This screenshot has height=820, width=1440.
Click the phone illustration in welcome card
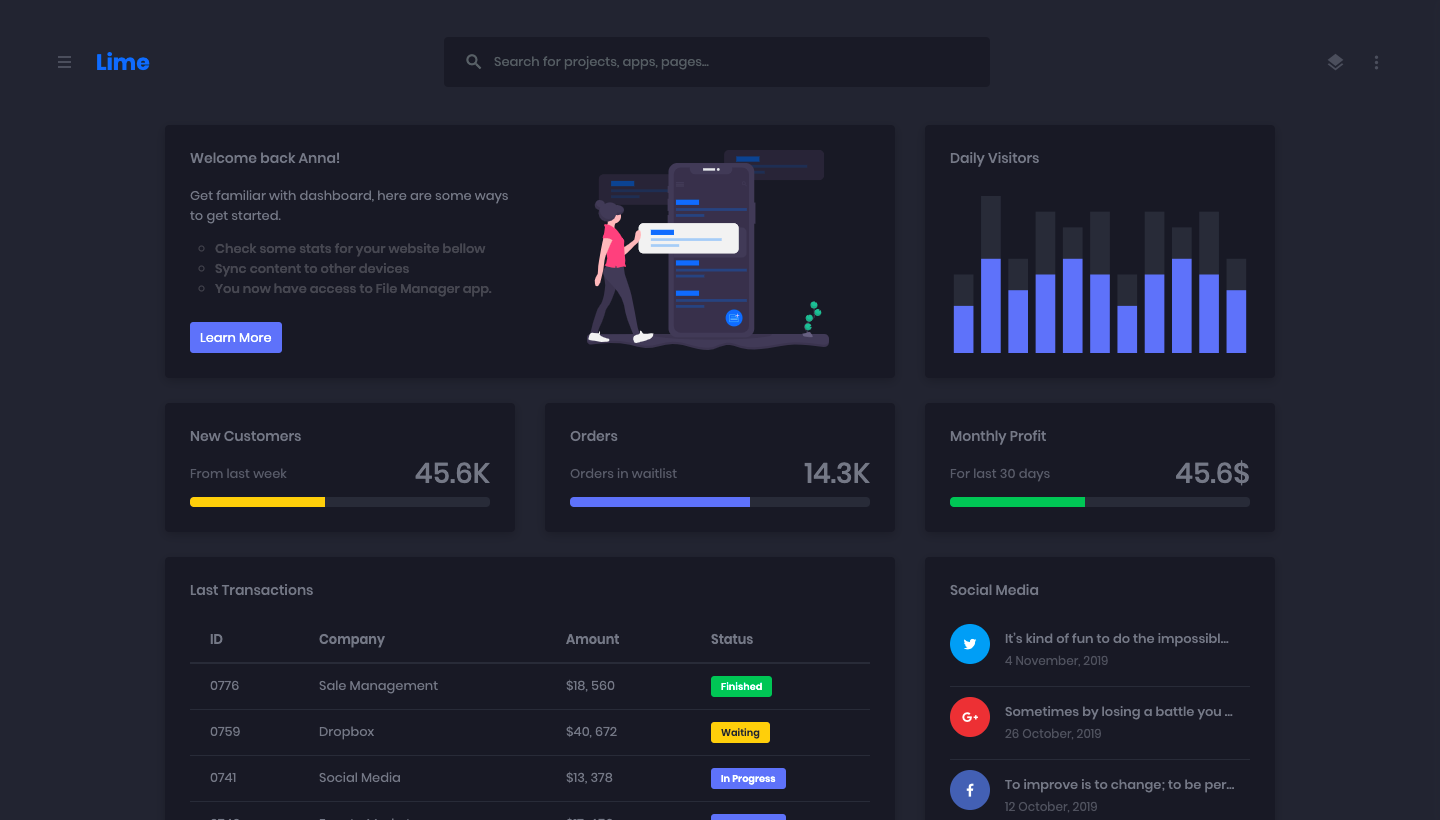pyautogui.click(x=711, y=250)
